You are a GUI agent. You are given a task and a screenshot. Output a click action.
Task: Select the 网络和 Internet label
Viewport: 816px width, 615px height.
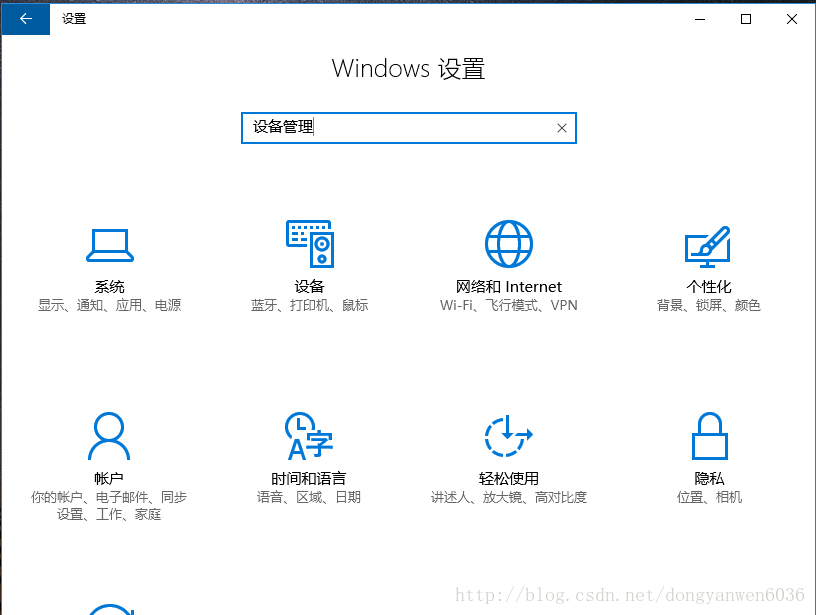(x=508, y=287)
